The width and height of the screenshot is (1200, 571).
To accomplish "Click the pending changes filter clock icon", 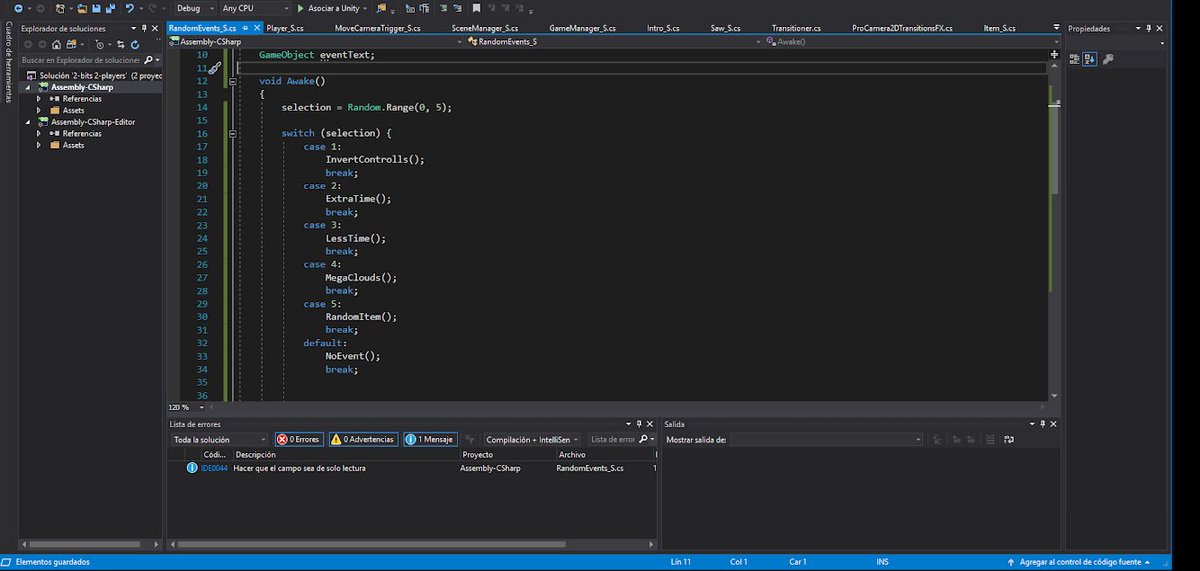I will [x=99, y=45].
